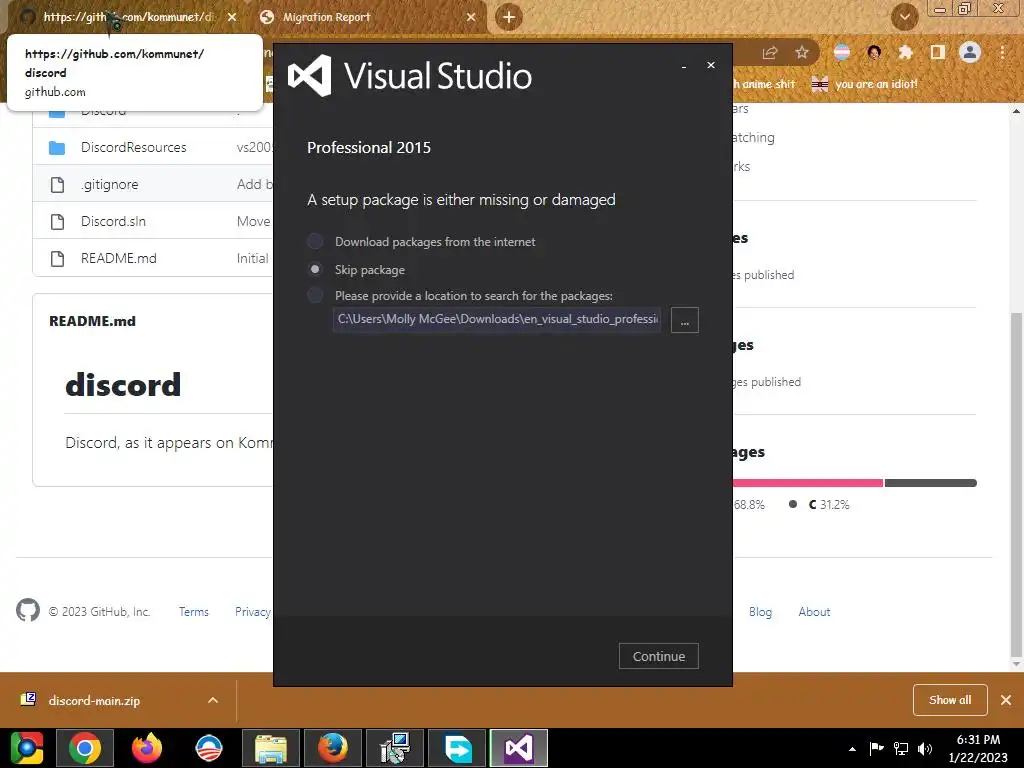
Task: Click the avatar face extension icon
Action: point(874,52)
